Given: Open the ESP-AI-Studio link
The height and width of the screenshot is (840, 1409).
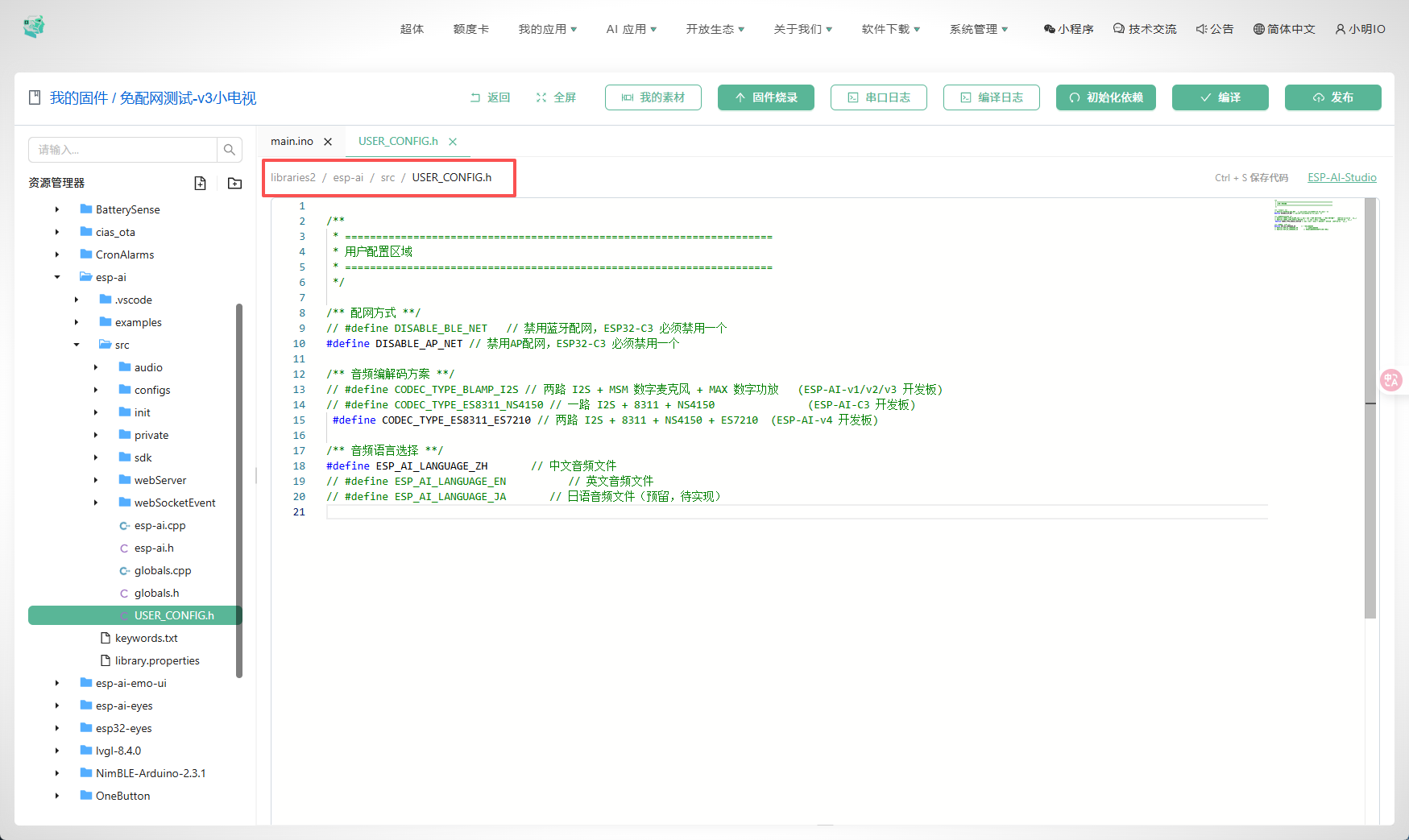Looking at the screenshot, I should pos(1341,177).
